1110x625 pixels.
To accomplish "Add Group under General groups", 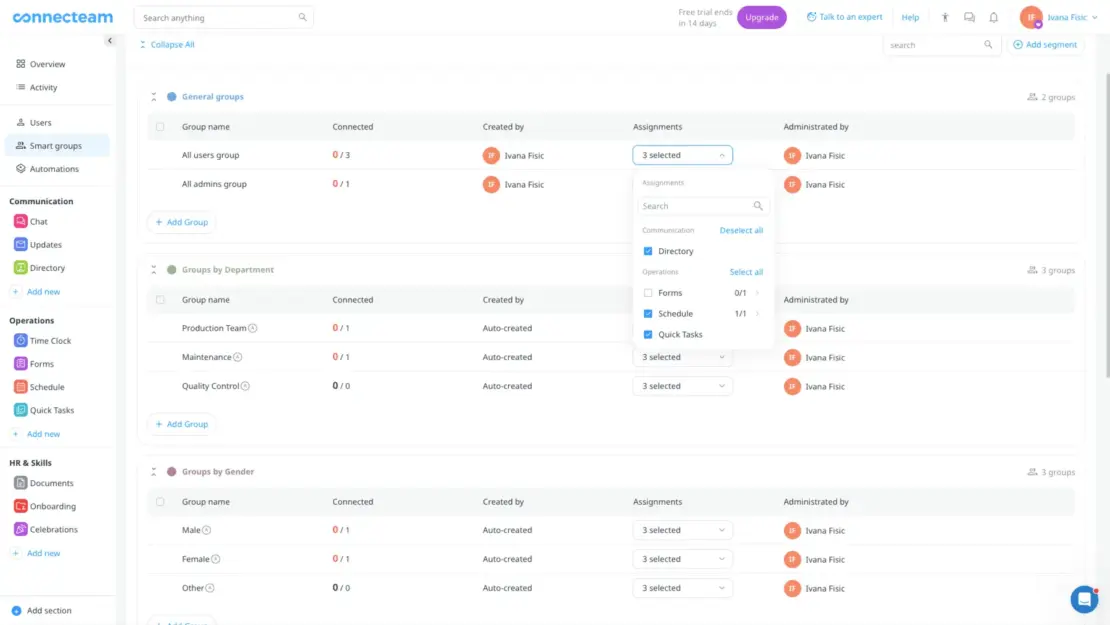I will point(182,222).
